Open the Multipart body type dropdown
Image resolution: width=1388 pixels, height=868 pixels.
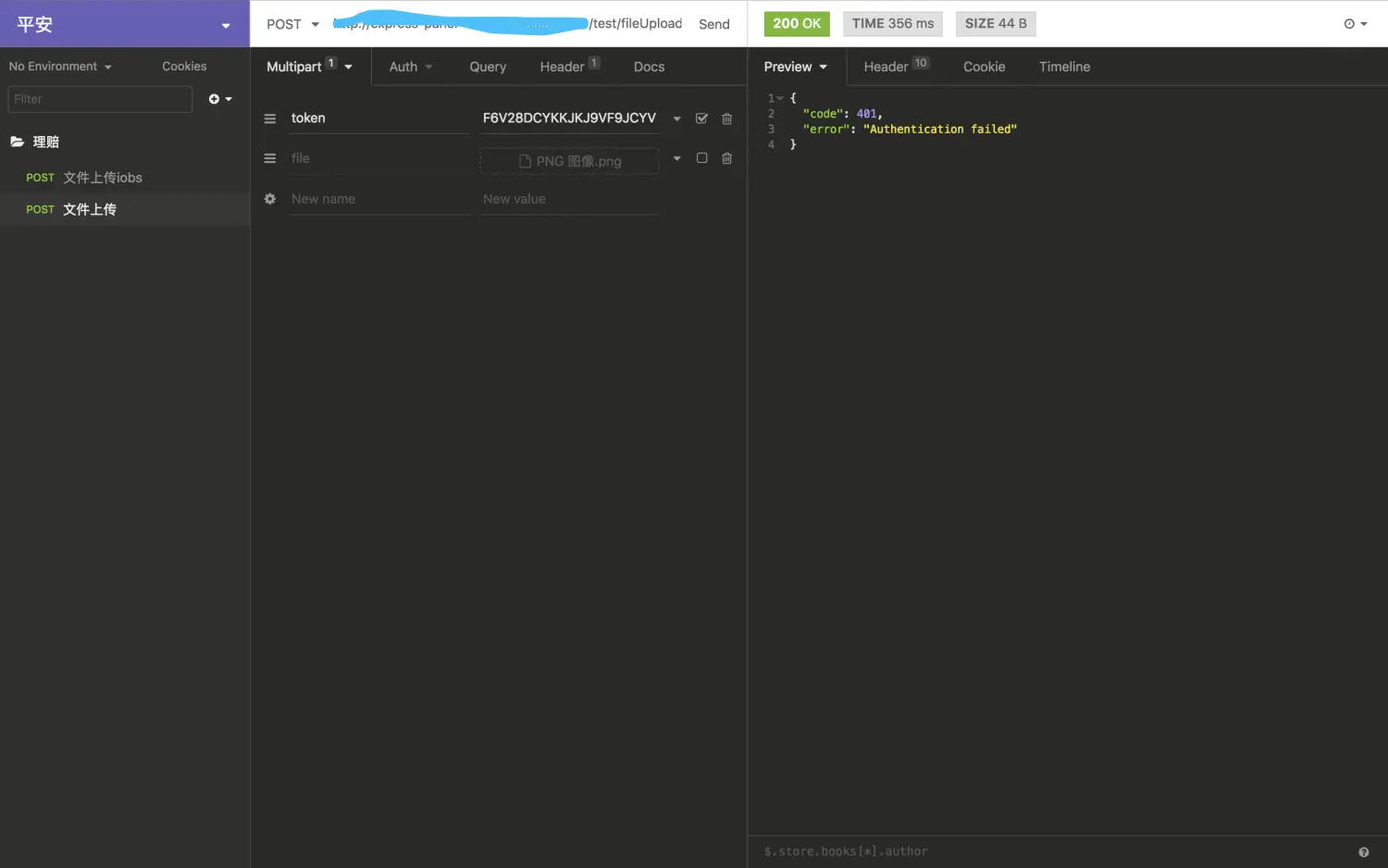pos(310,67)
